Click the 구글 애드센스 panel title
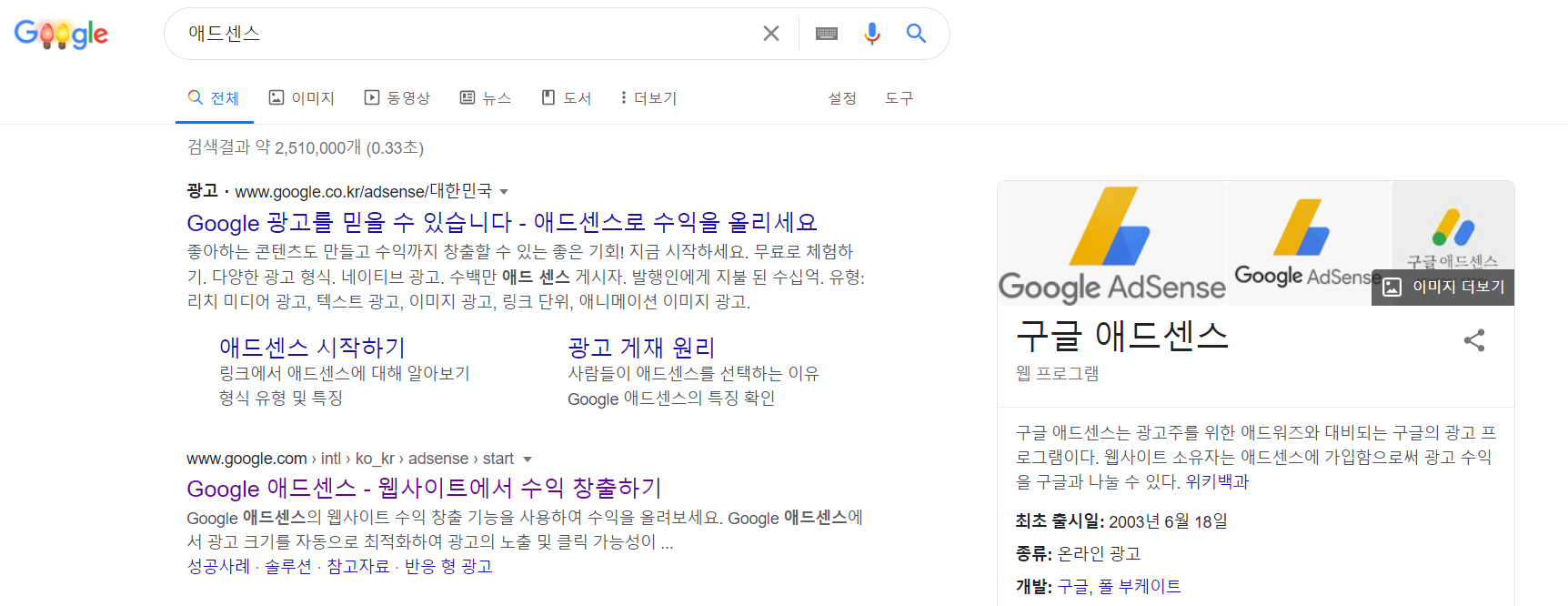Viewport: 1568px width, 606px height. pos(1121,337)
